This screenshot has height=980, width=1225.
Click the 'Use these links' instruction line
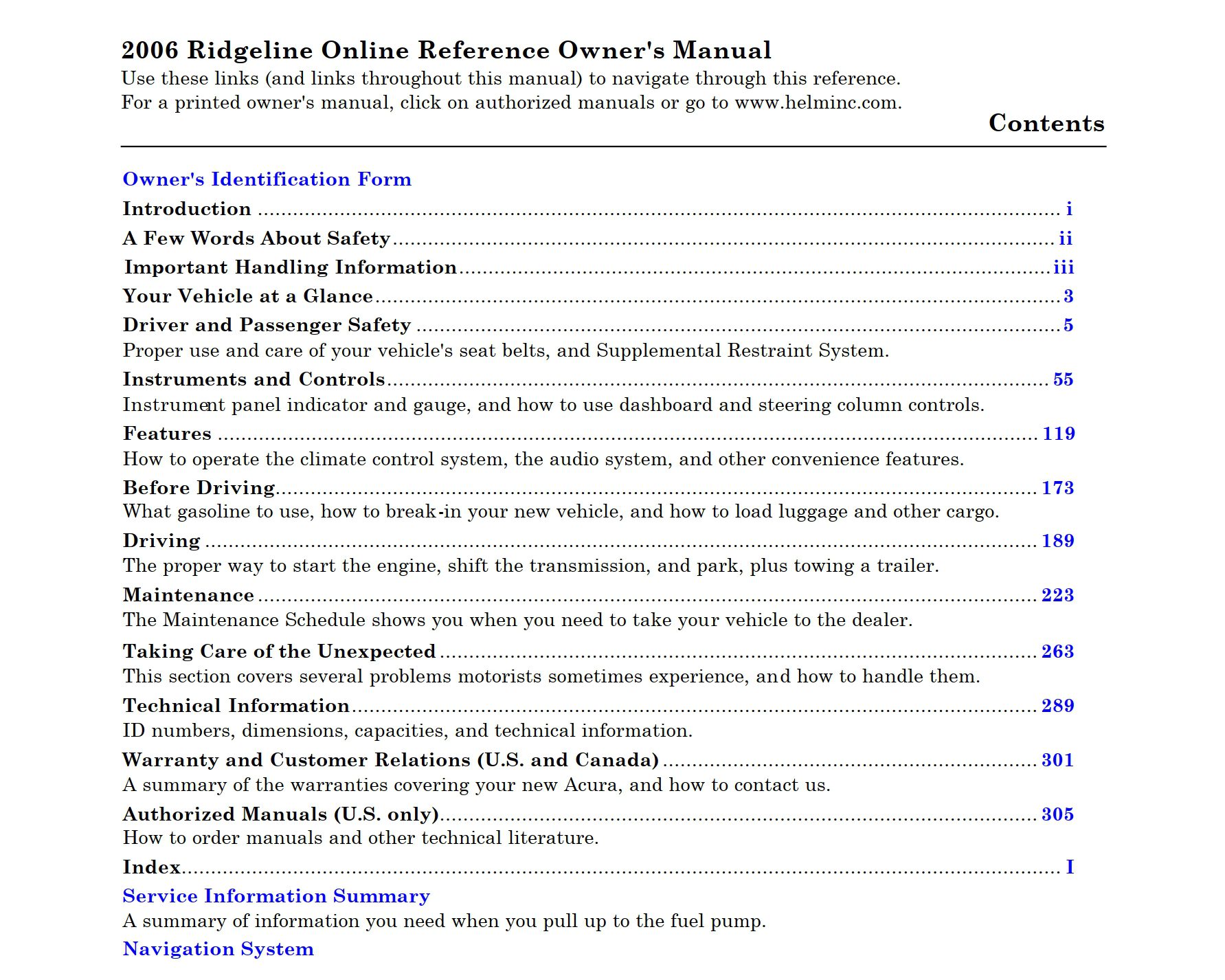click(510, 78)
